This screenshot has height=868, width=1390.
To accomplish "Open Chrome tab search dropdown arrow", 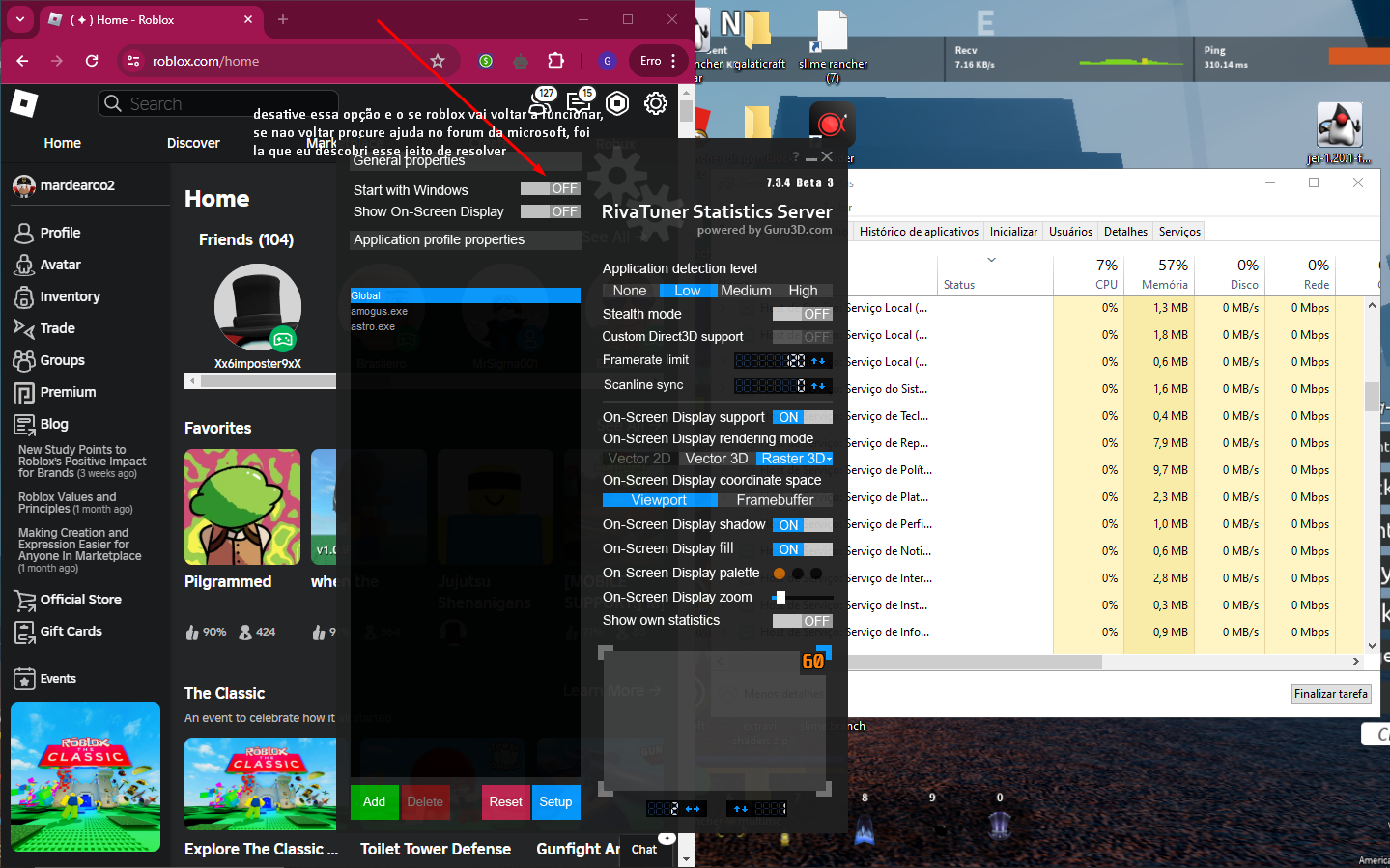I will [x=20, y=19].
